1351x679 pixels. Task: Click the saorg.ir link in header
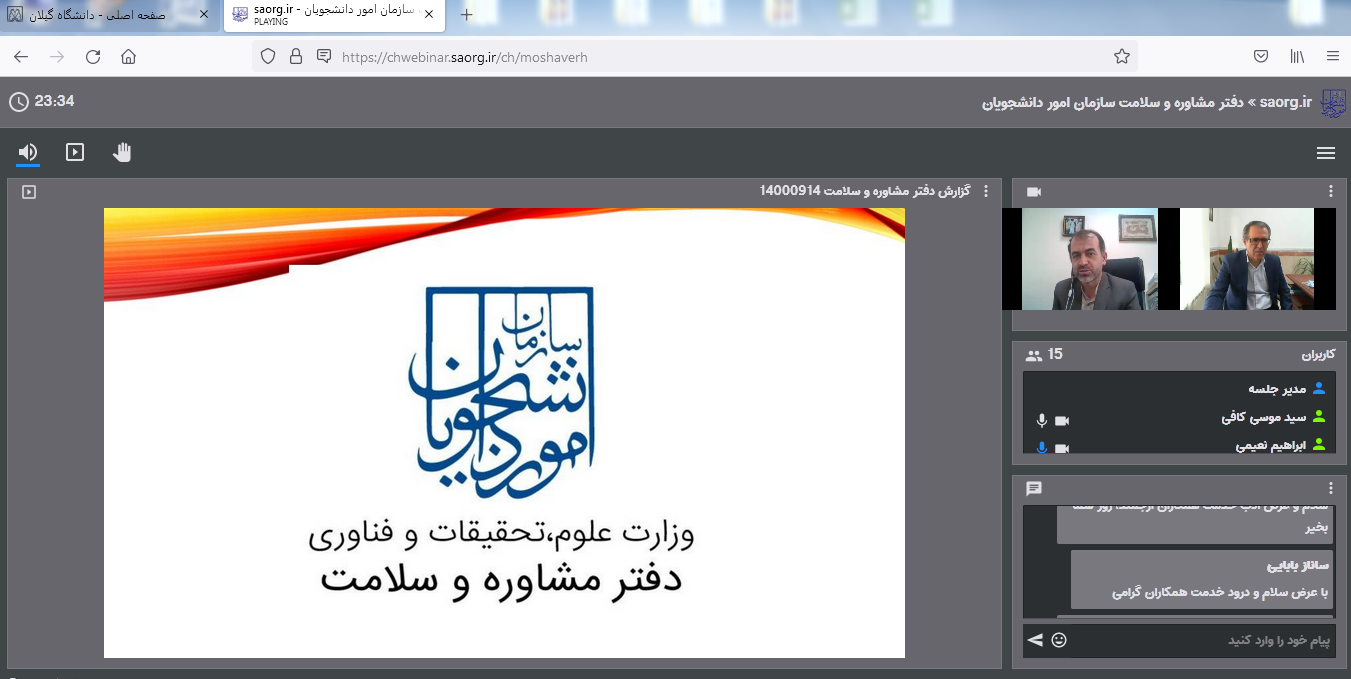click(1285, 102)
